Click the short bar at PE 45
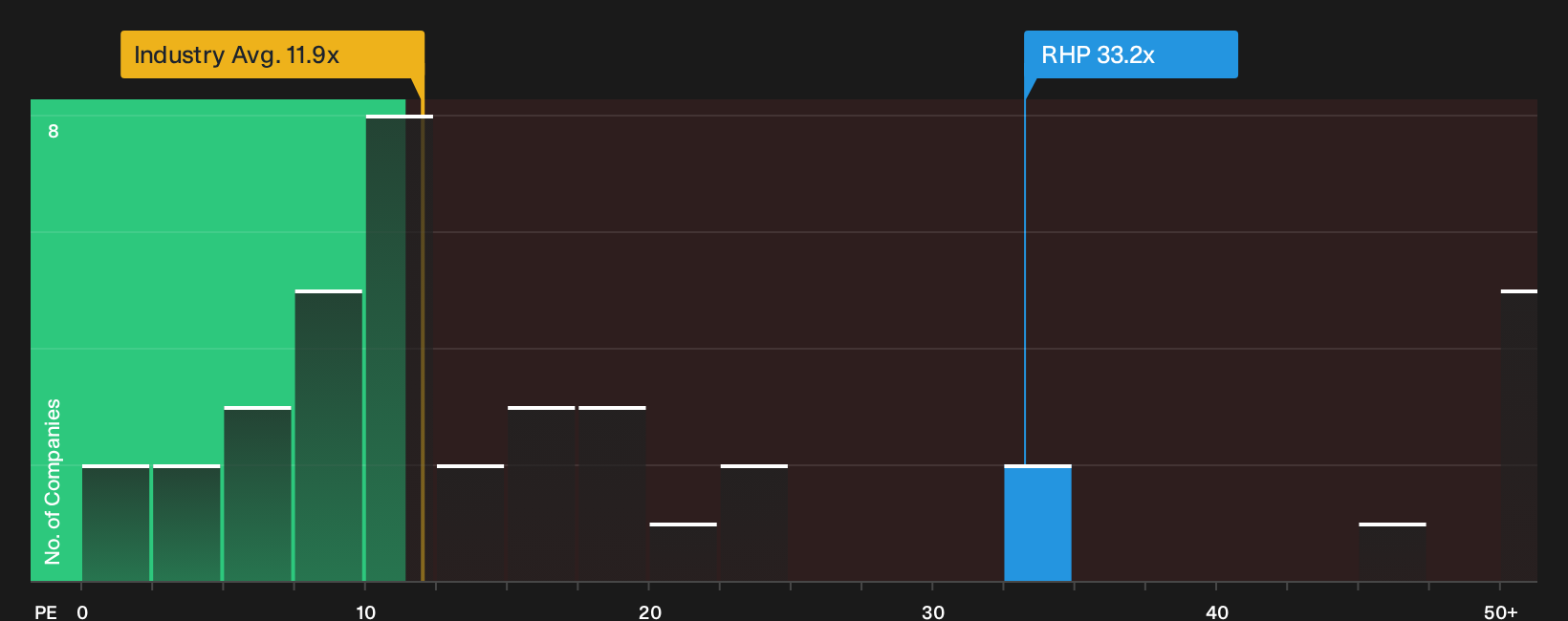The width and height of the screenshot is (1568, 621). tap(1392, 552)
